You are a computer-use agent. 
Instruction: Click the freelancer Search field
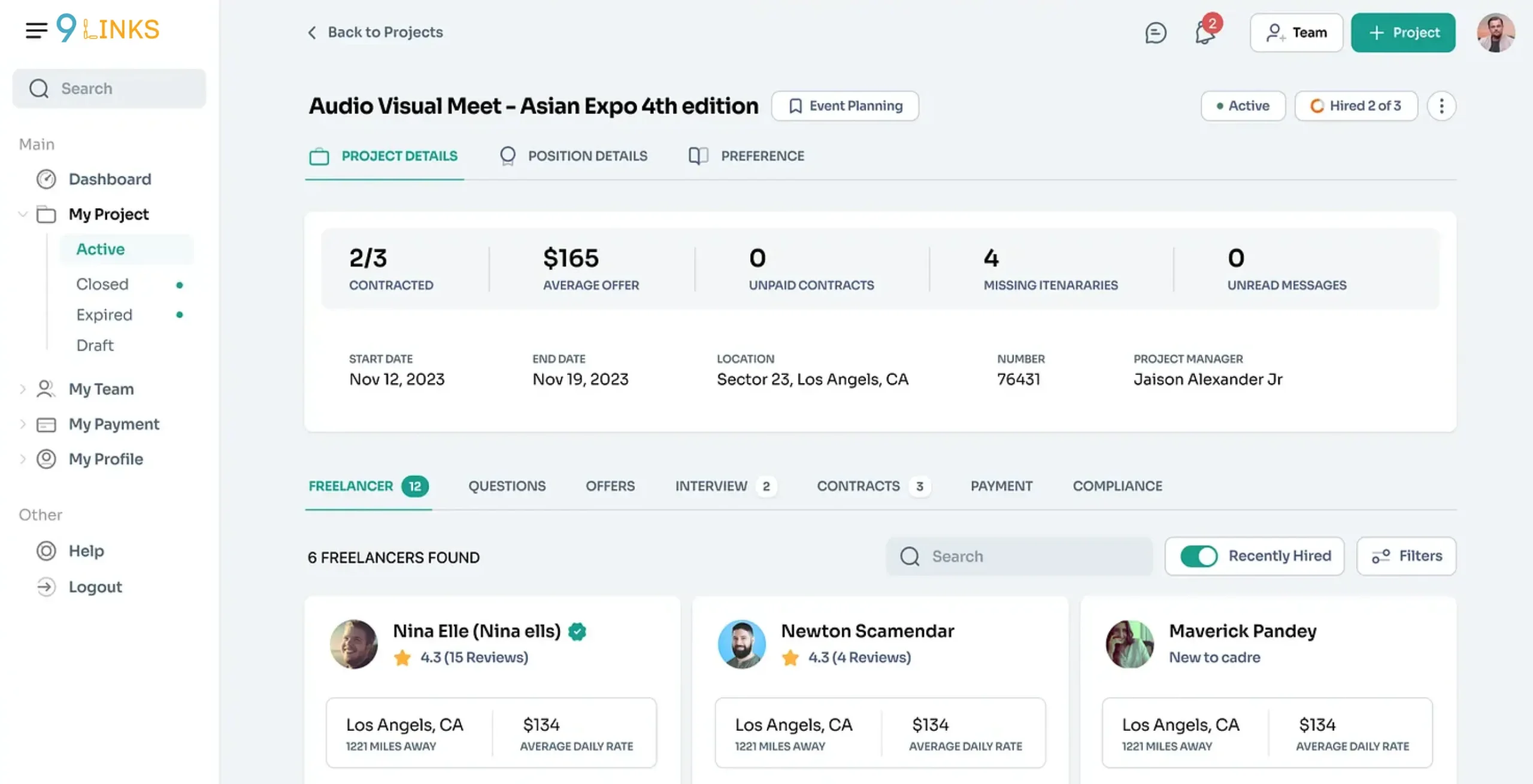coord(1019,556)
